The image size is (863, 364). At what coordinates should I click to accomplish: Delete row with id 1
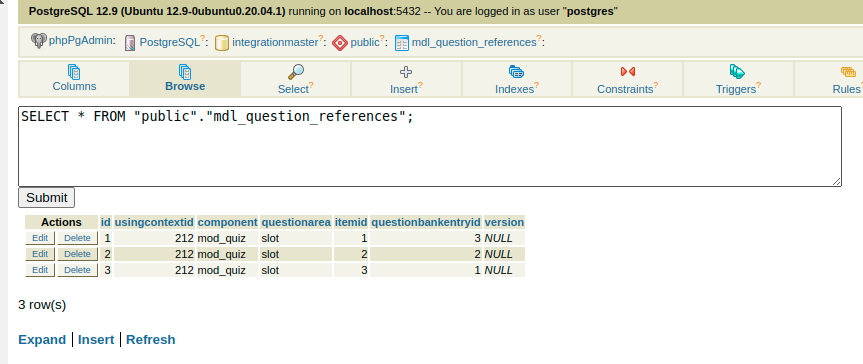coord(77,238)
